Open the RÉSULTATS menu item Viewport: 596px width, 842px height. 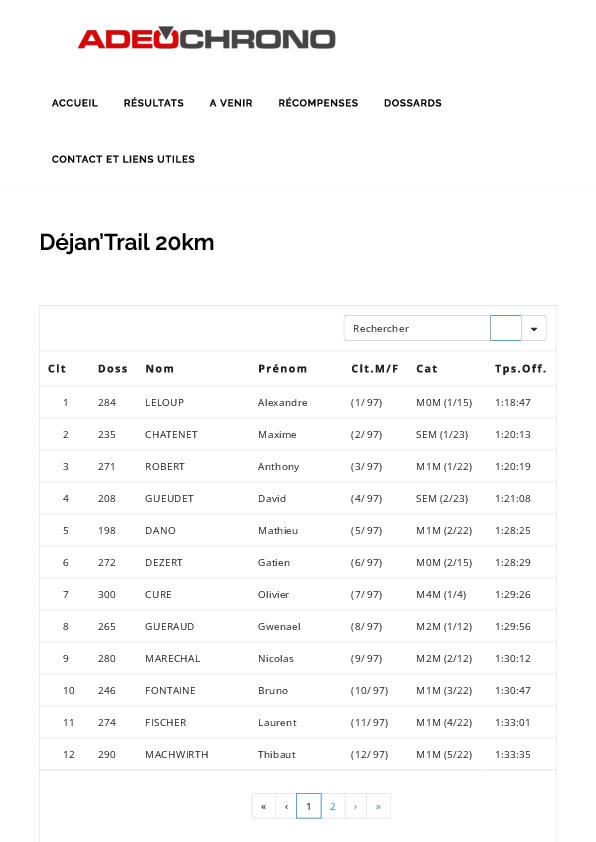point(154,103)
